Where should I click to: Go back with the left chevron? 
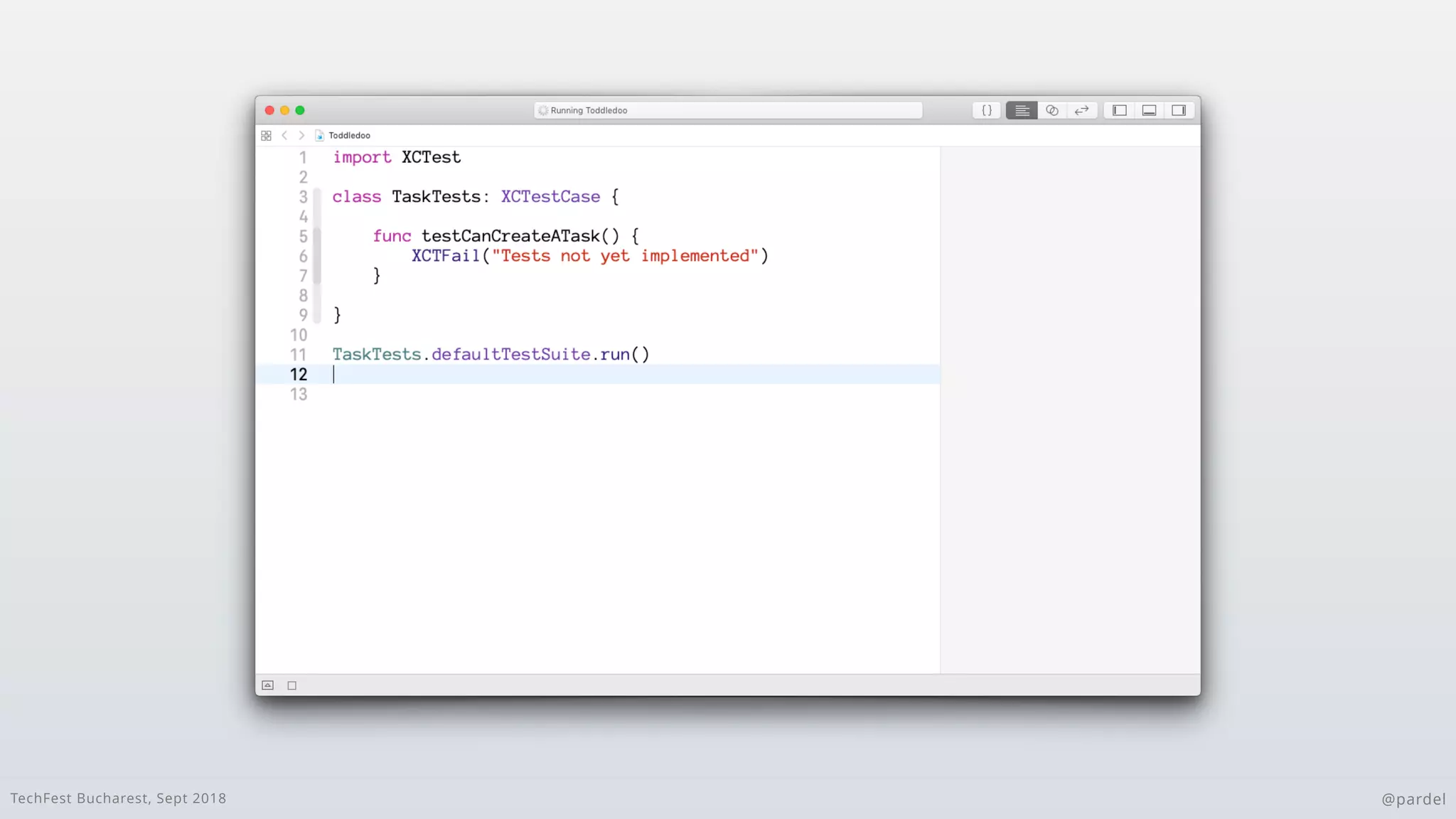[x=285, y=135]
